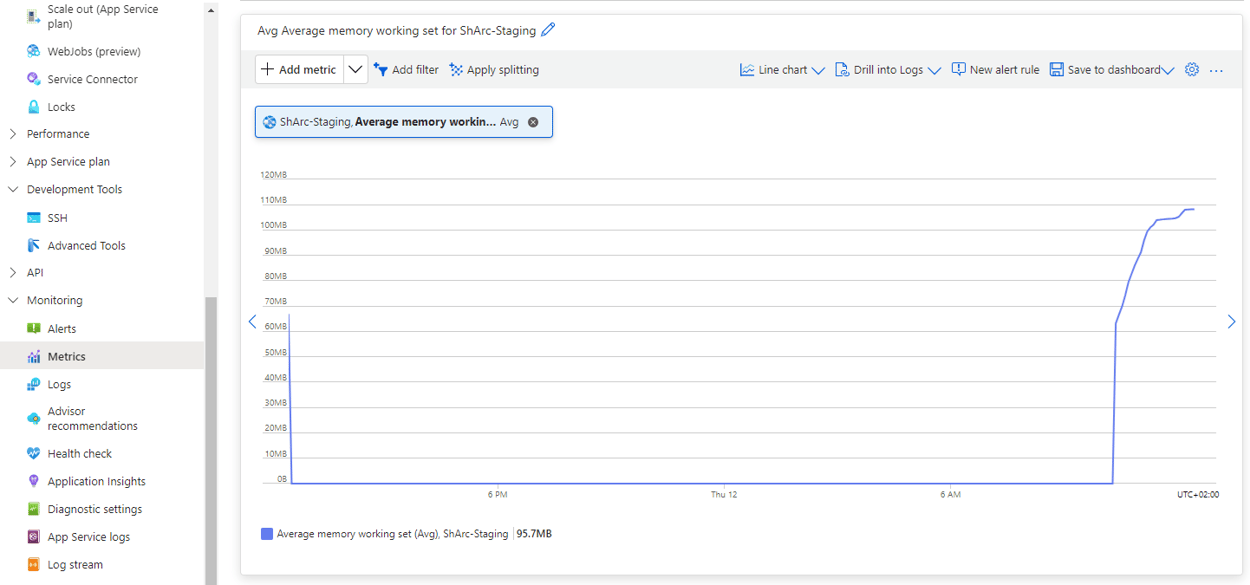Remove the ShArc-Staging metric pill

[533, 121]
